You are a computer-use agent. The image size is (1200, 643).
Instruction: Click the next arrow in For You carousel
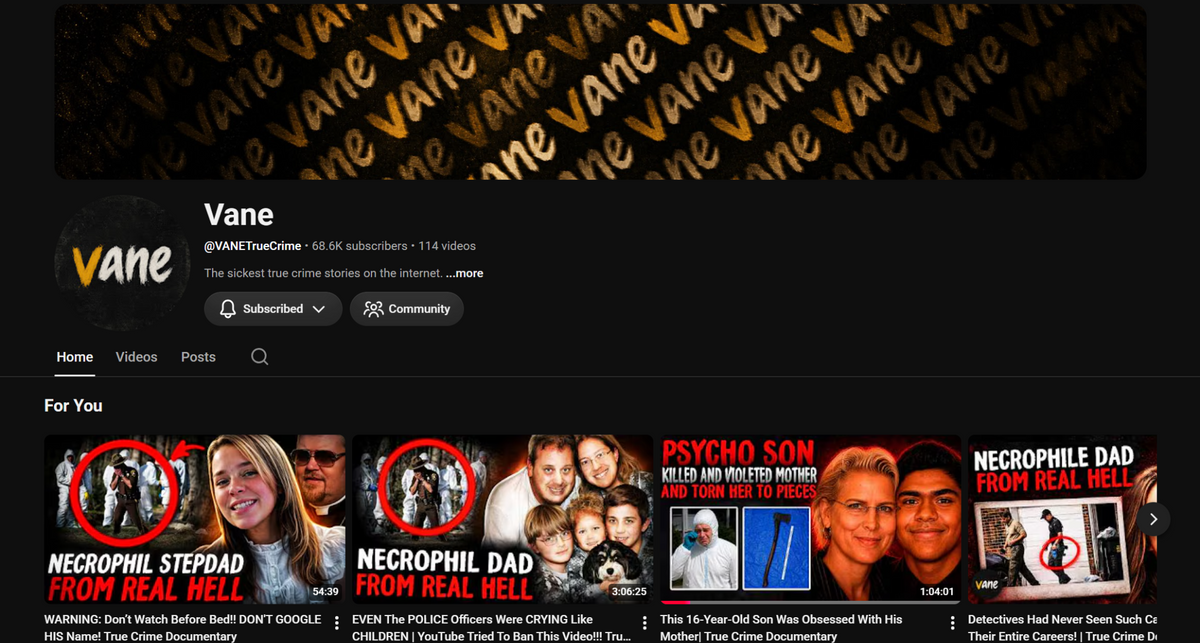tap(1153, 519)
